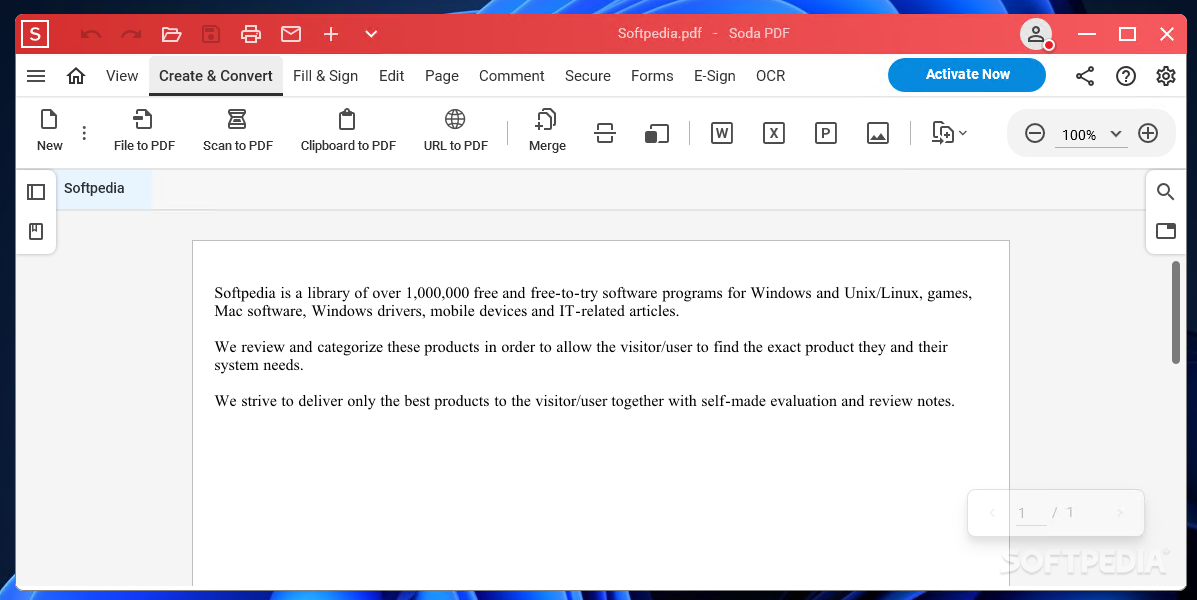This screenshot has height=600, width=1197.
Task: Convert PDF to PowerPoint with P icon
Action: [825, 134]
